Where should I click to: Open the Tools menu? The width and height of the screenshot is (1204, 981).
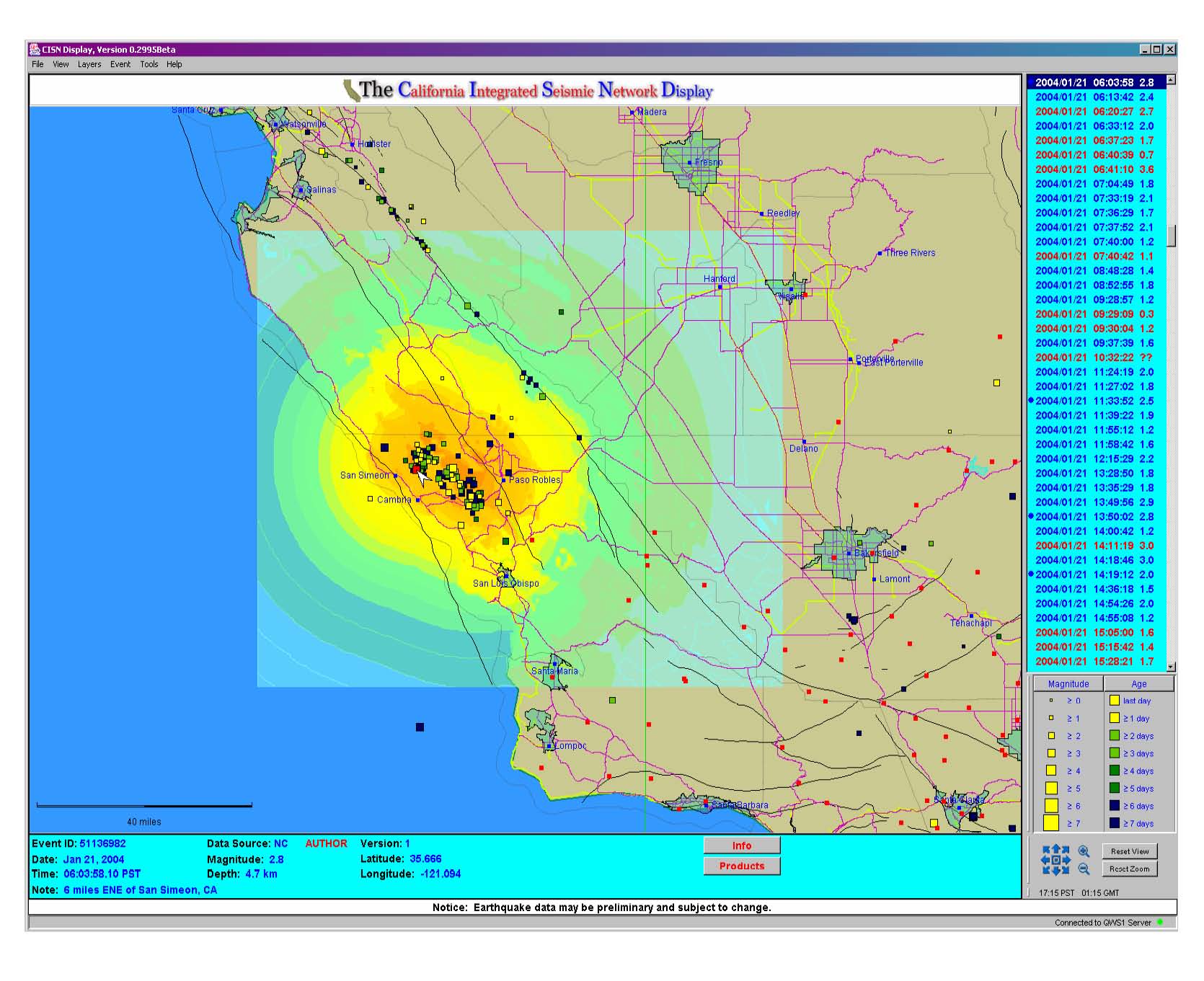(149, 64)
